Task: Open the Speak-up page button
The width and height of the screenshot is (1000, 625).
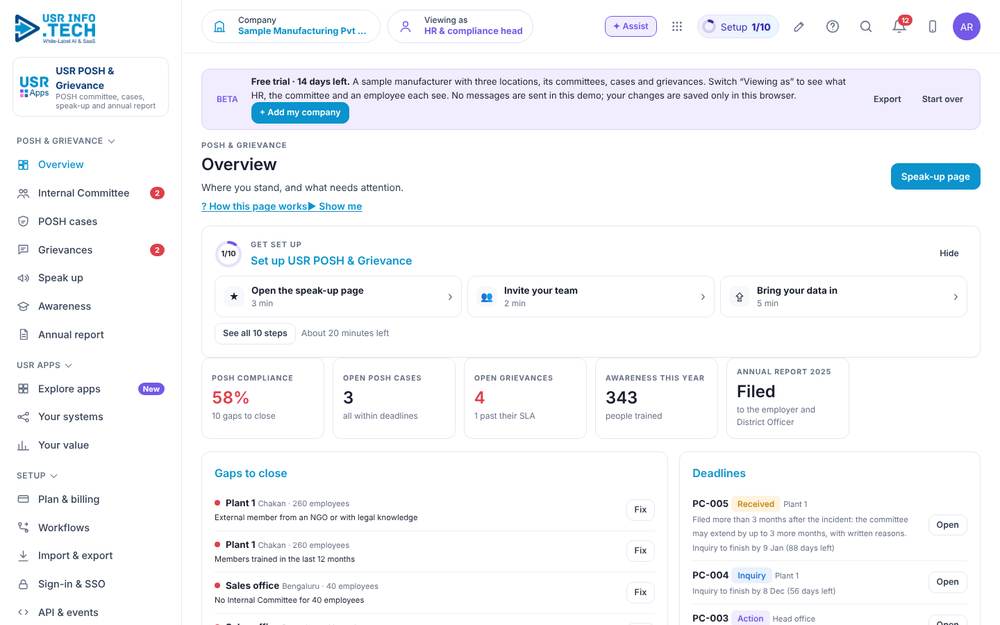Action: tap(935, 177)
